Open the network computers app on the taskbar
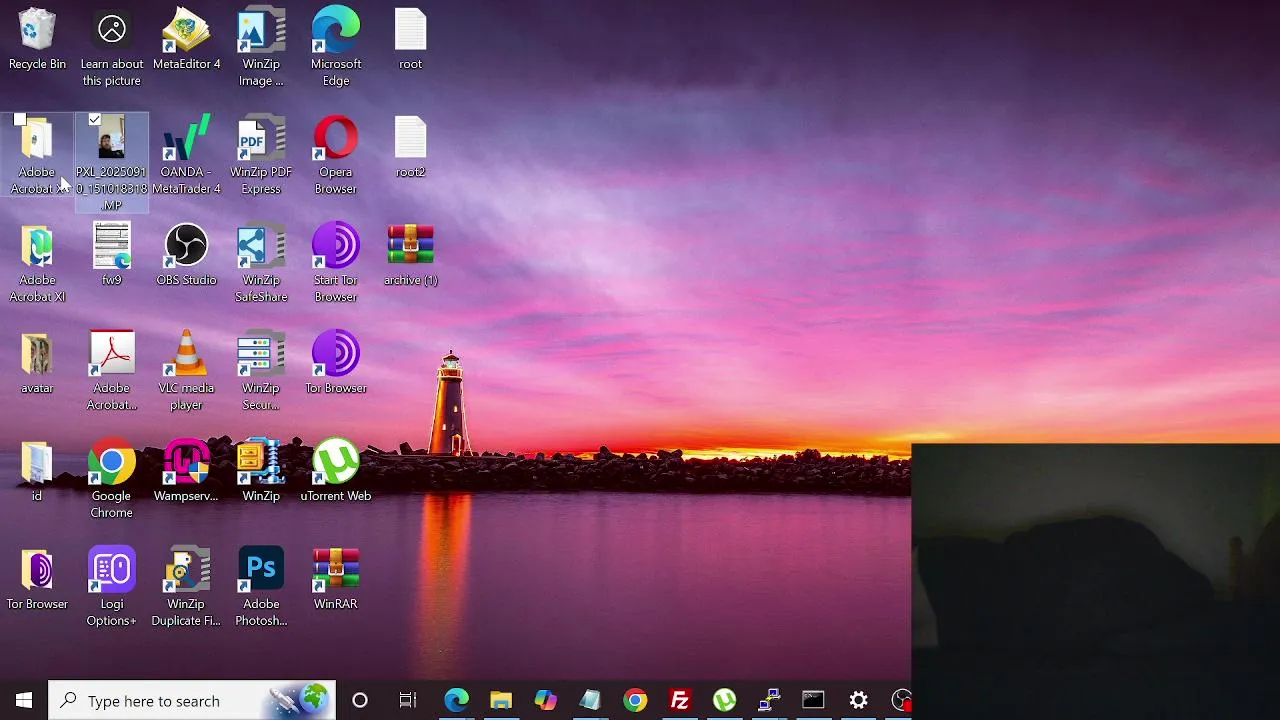Screen dimensions: 1280x720 [x=769, y=700]
